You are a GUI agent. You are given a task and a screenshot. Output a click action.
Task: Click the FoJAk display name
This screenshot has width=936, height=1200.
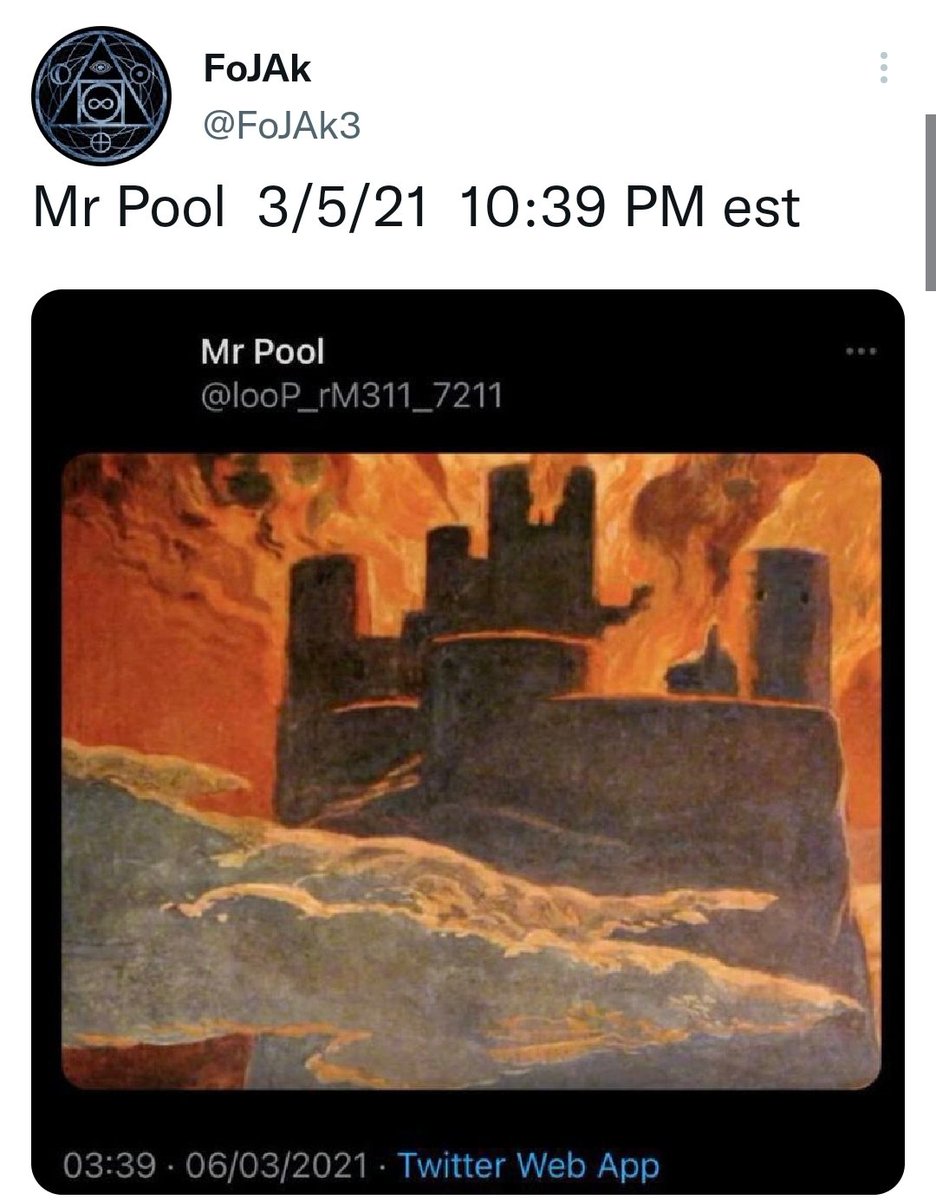(256, 70)
